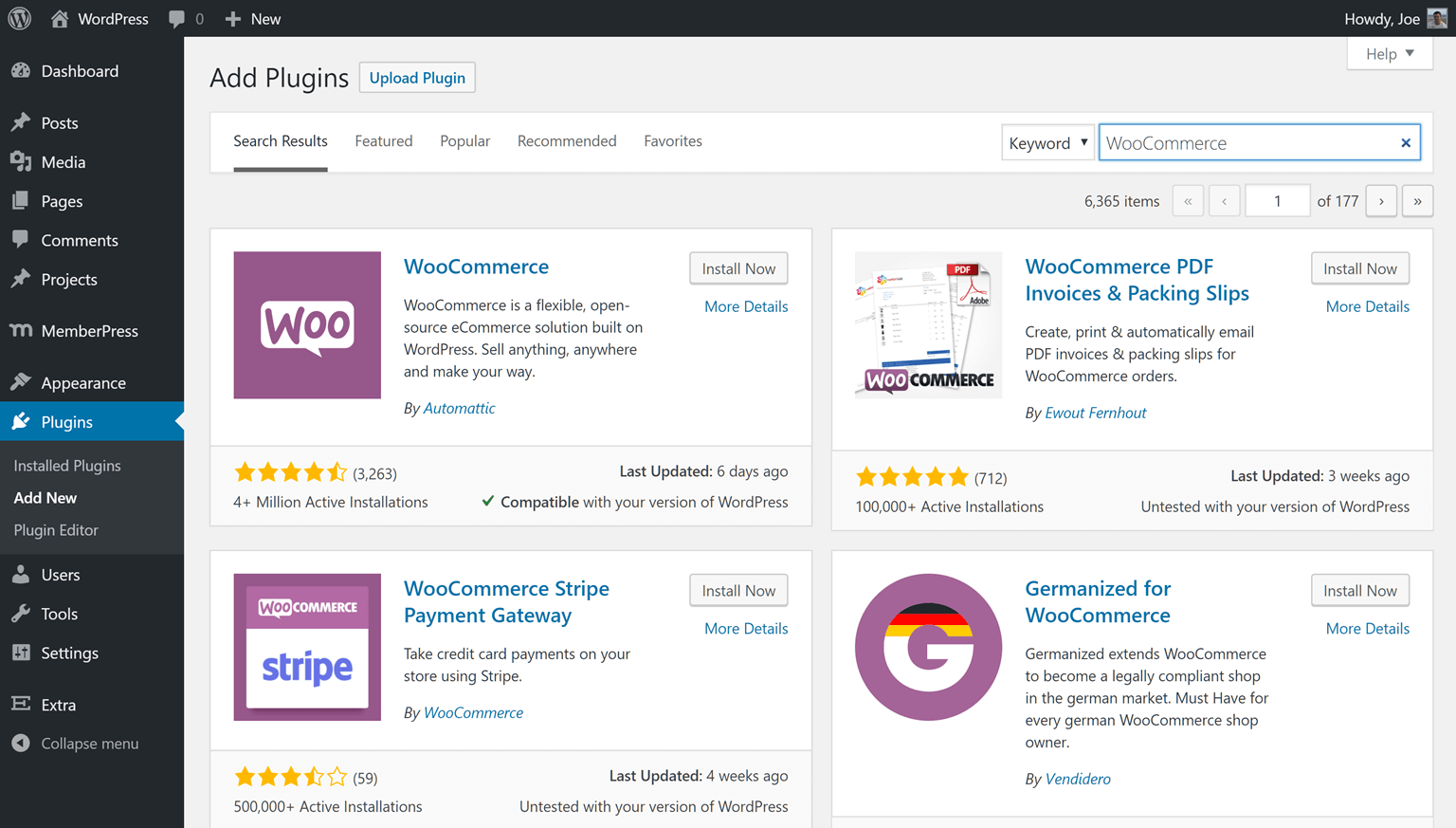Open Plugin Editor submenu item

point(56,530)
